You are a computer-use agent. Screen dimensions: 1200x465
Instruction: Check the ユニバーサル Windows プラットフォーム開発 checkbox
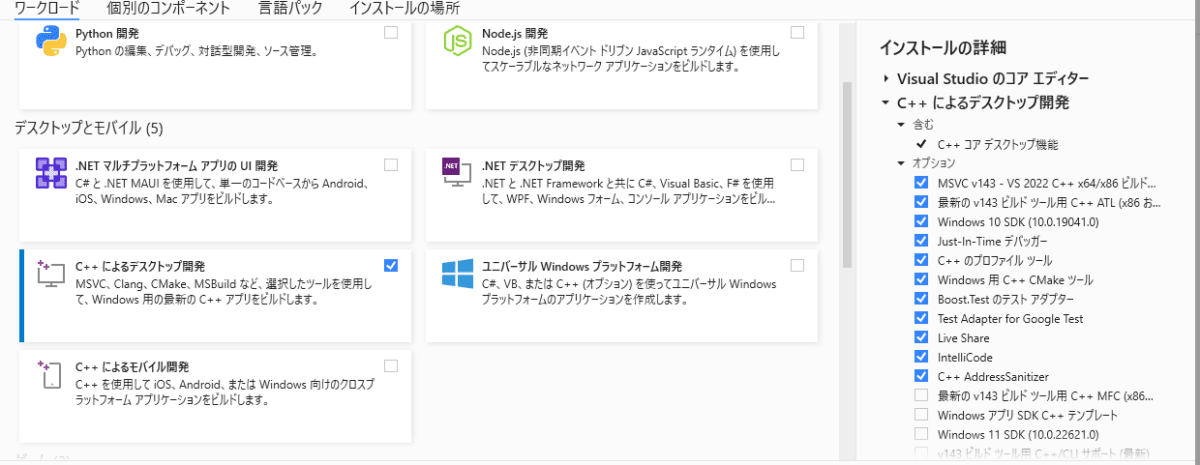point(797,265)
